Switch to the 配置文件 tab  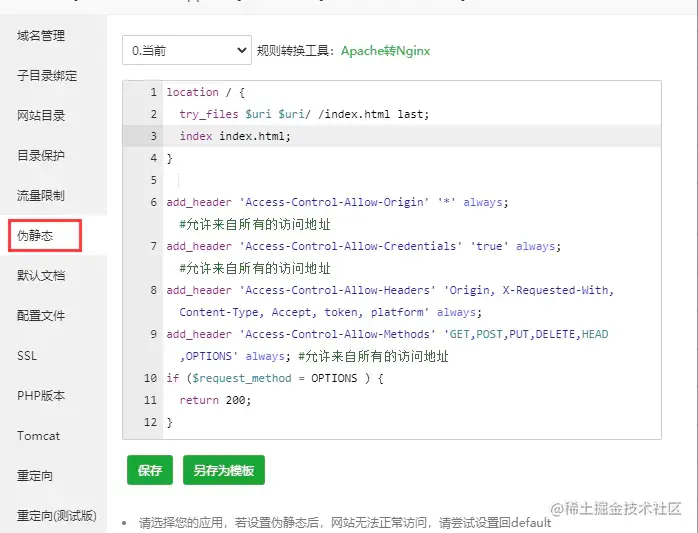point(41,315)
